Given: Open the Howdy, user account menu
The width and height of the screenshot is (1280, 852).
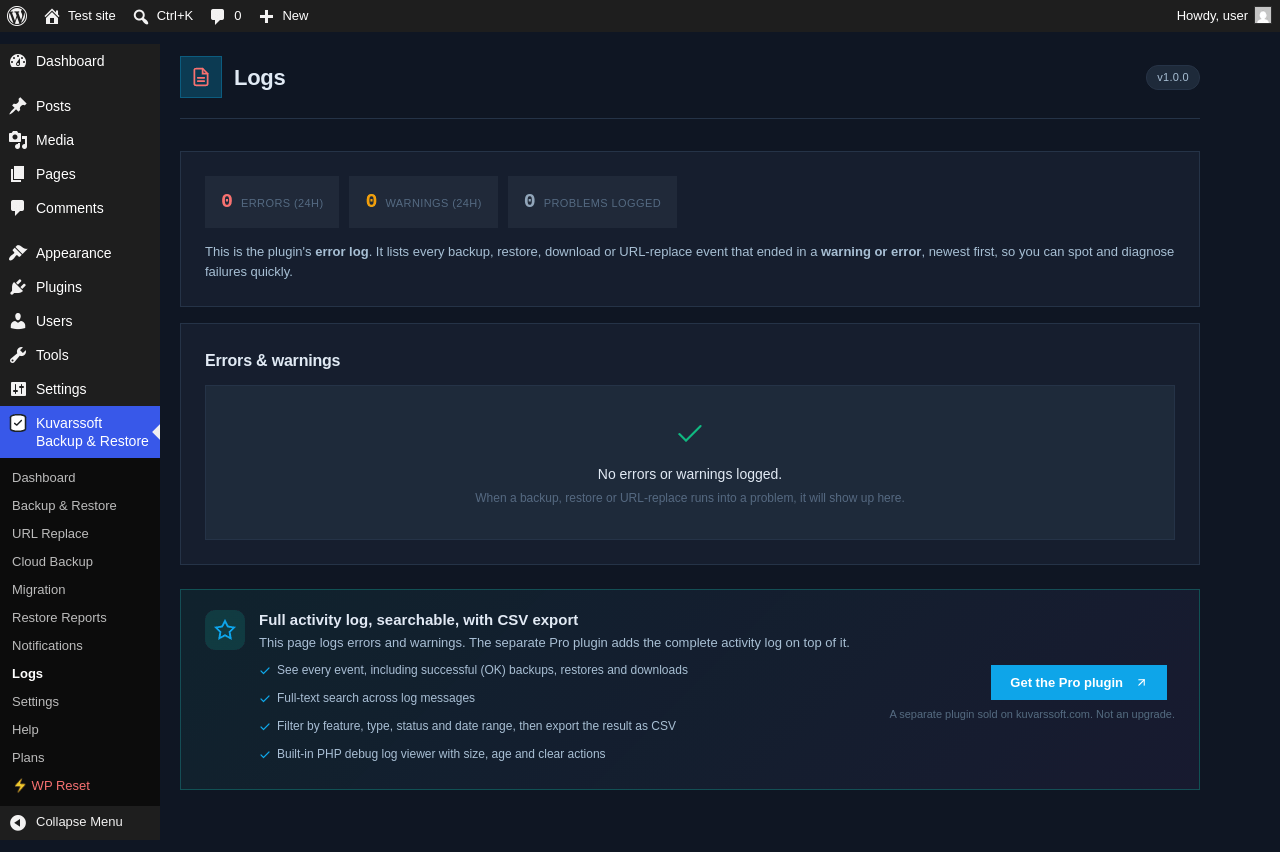Looking at the screenshot, I should click(1223, 16).
